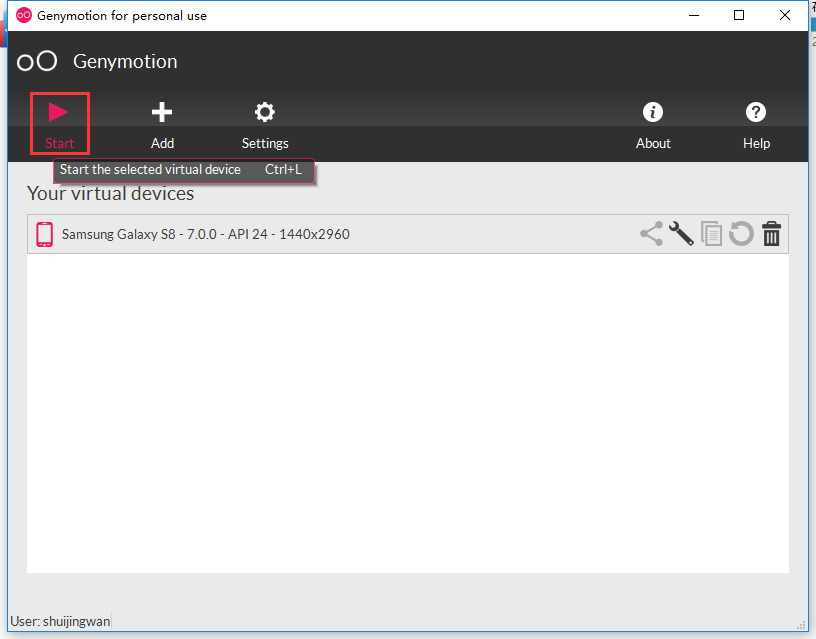Click the share icon for Samsung Galaxy S8
This screenshot has width=816, height=639.
652,234
